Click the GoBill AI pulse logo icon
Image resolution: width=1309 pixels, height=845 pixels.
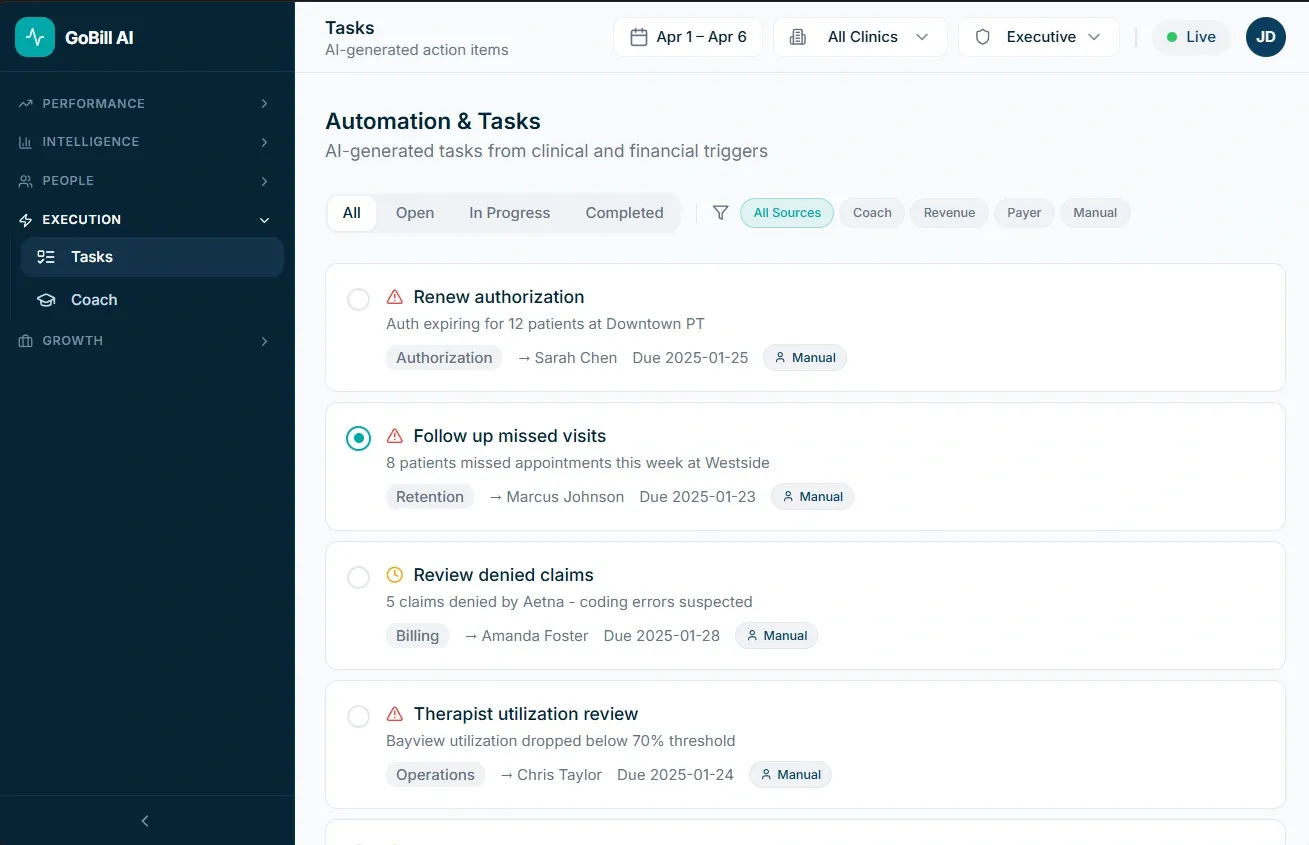(x=35, y=37)
